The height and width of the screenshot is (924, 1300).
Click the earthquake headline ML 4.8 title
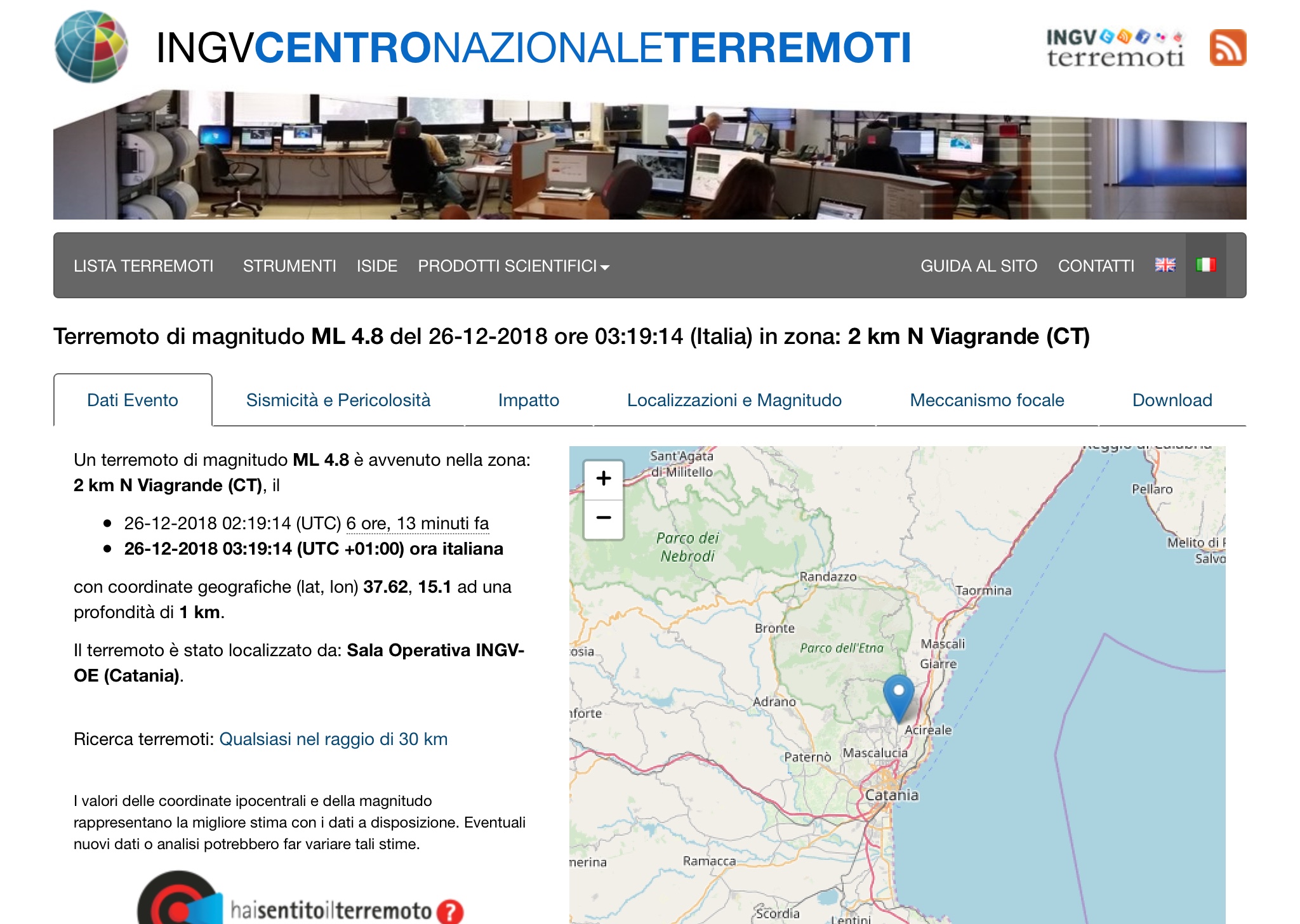pyautogui.click(x=571, y=336)
